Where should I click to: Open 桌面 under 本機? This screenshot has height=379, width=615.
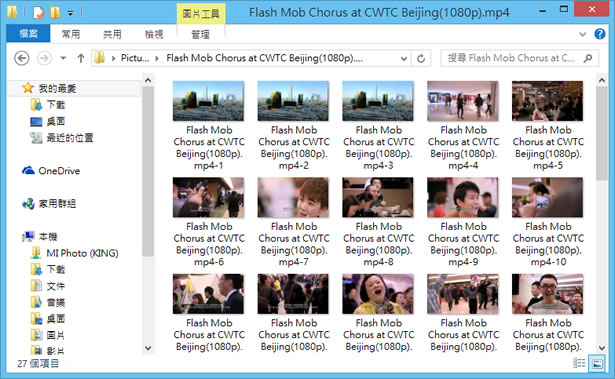(55, 319)
